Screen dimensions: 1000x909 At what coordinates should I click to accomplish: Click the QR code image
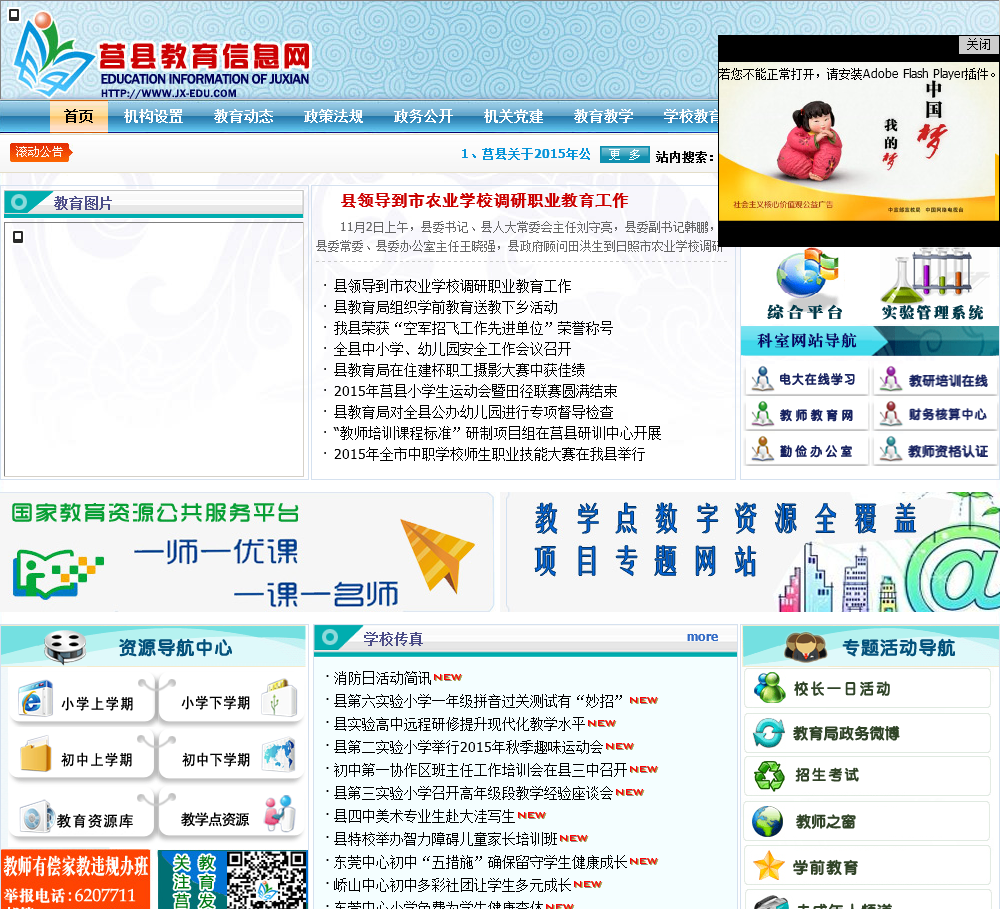tap(267, 880)
